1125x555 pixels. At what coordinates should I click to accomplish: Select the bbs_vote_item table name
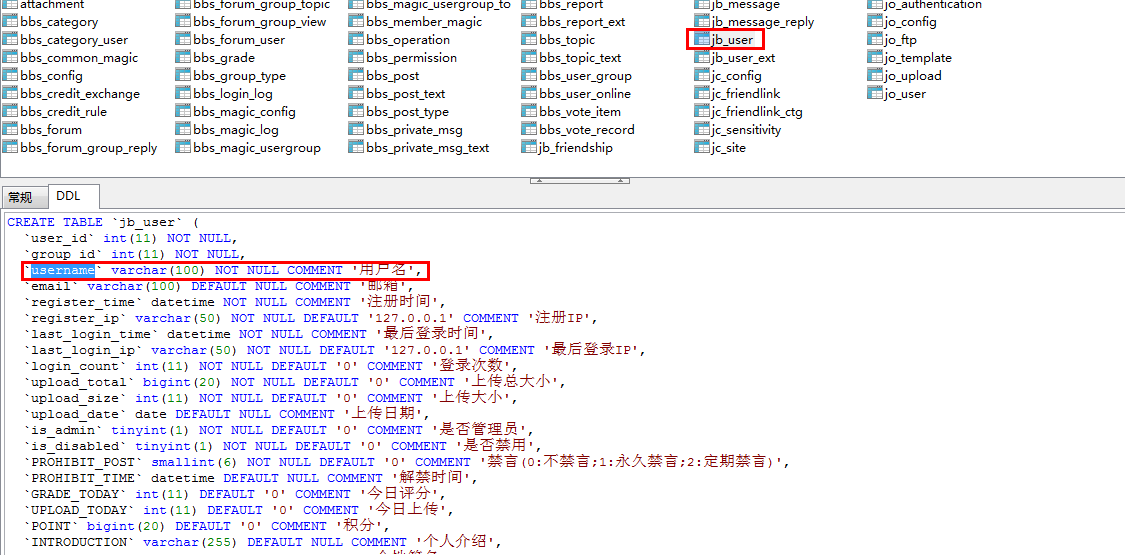[580, 112]
